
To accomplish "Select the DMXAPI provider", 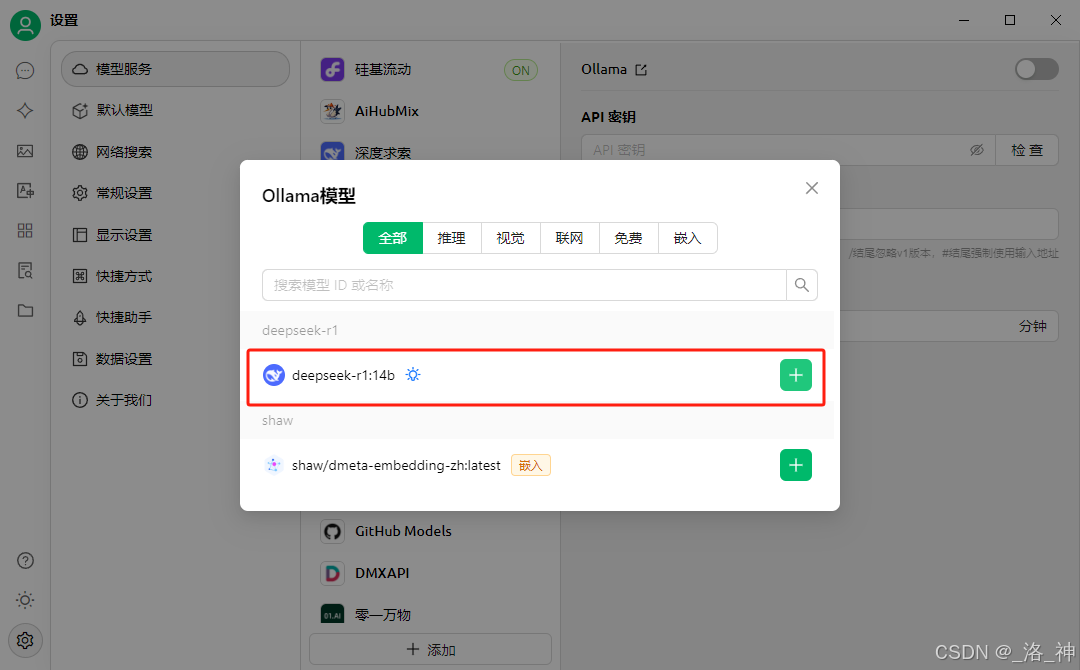I will (430, 573).
